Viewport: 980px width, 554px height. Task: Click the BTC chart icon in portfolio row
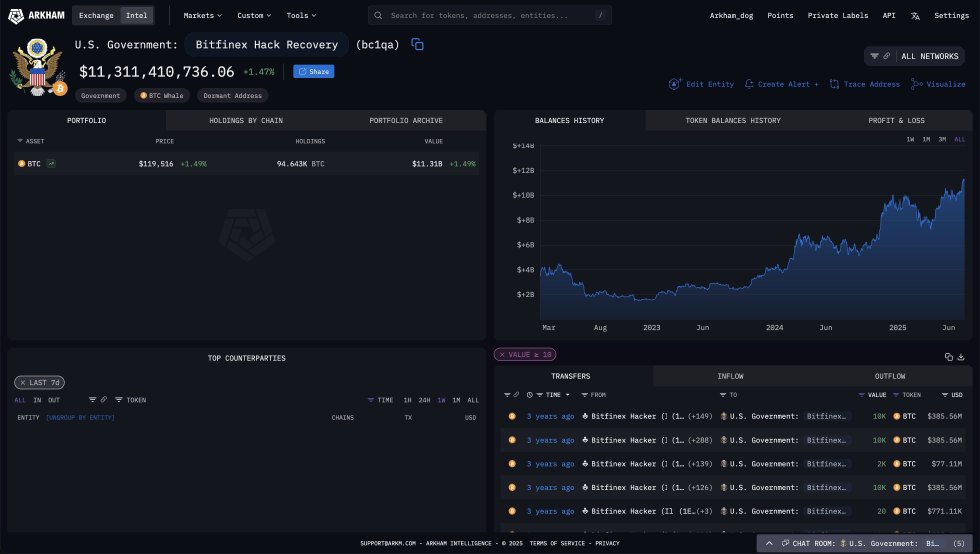(51, 164)
